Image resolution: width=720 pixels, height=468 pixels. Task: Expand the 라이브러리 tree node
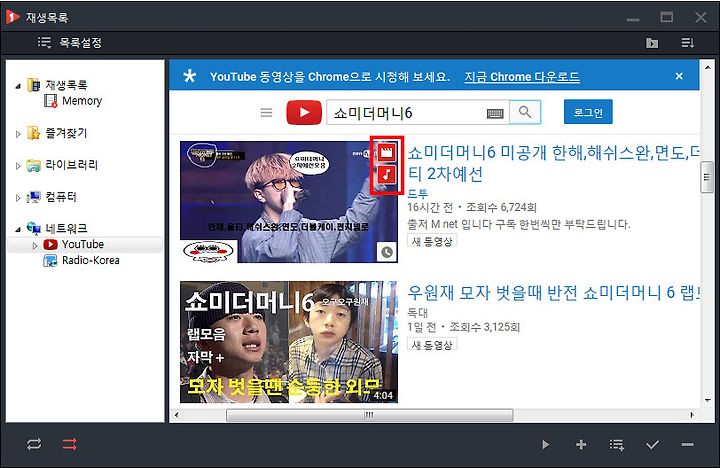[x=18, y=165]
